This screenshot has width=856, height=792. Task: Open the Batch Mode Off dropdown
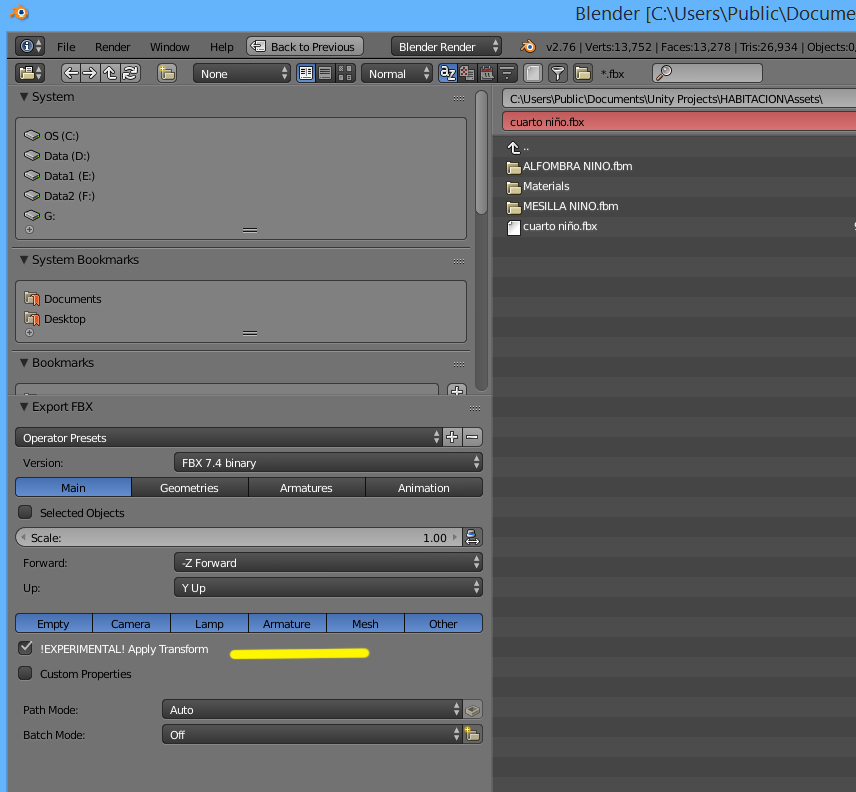[312, 735]
